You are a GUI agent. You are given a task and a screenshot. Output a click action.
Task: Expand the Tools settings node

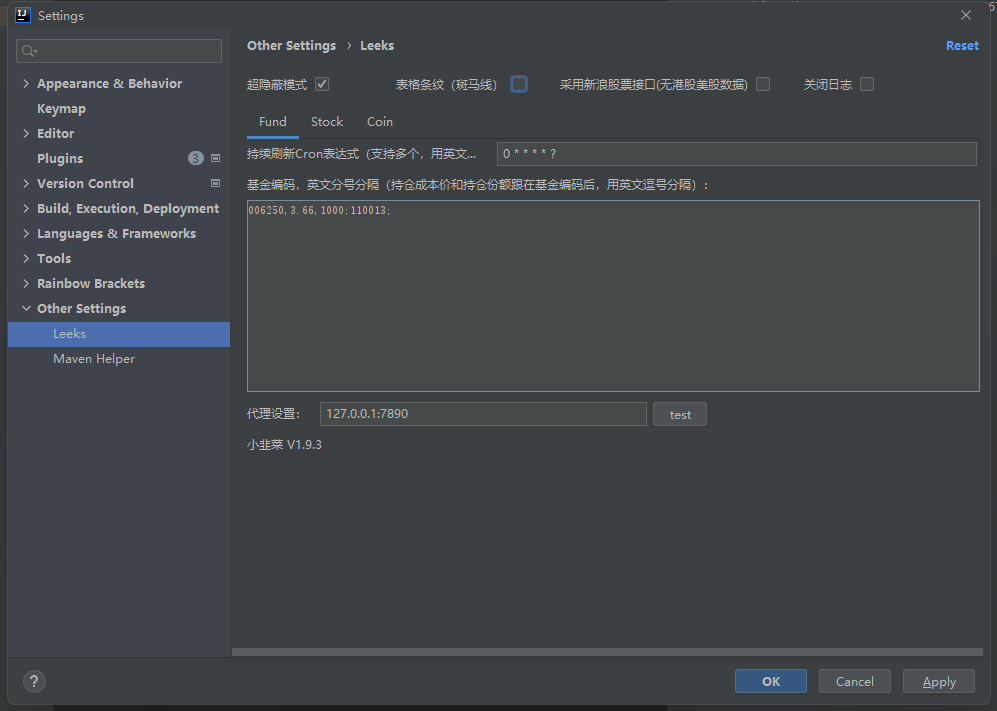click(x=26, y=258)
